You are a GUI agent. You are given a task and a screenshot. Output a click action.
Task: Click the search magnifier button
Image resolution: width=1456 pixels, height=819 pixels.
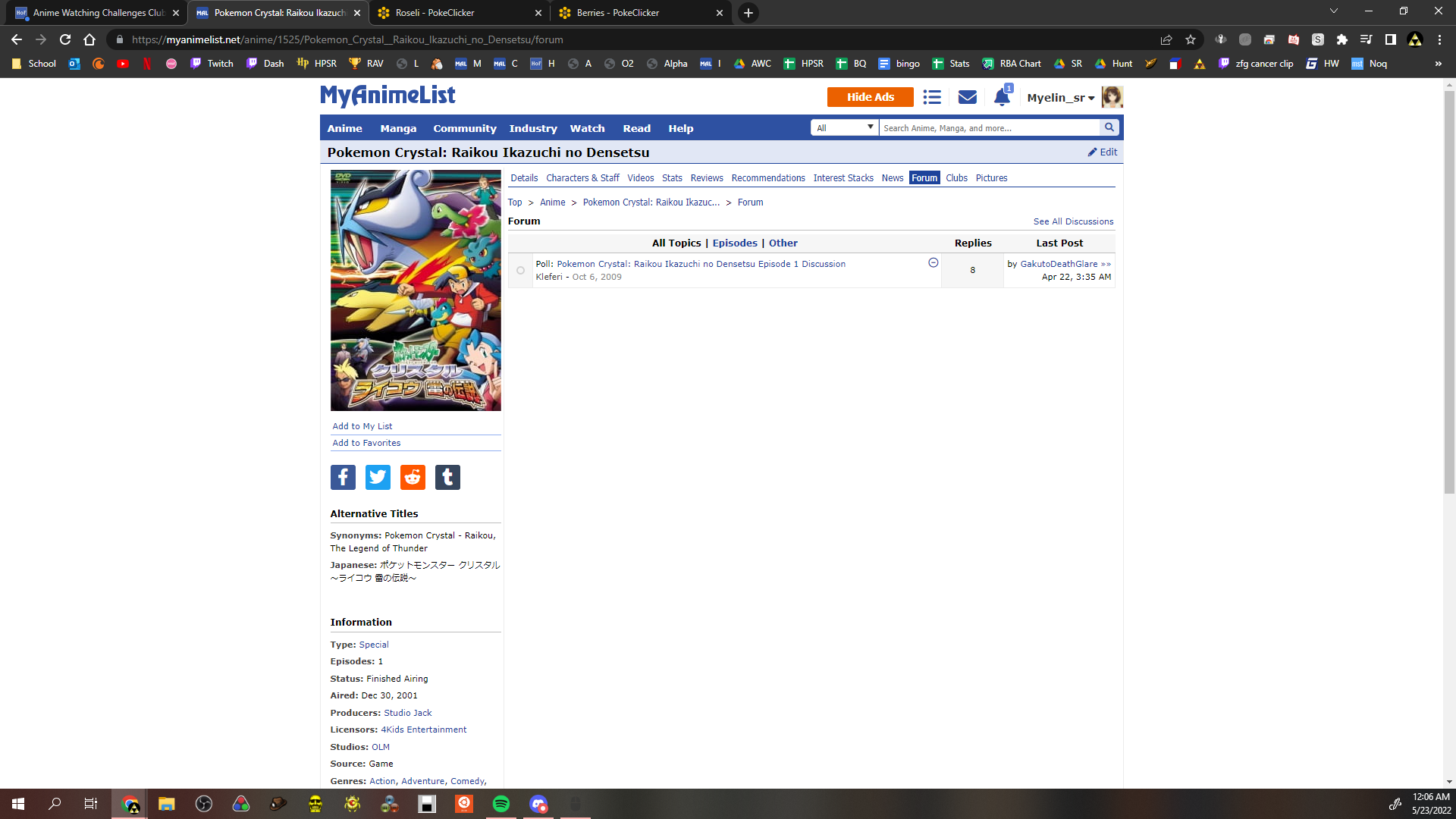point(1109,127)
